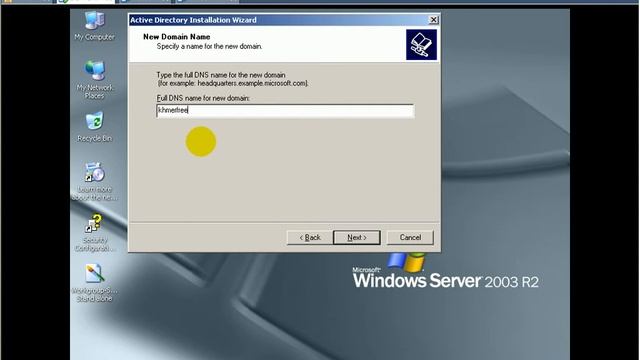The height and width of the screenshot is (360, 640).
Task: Open the My Computer desktop icon
Action: point(94,26)
